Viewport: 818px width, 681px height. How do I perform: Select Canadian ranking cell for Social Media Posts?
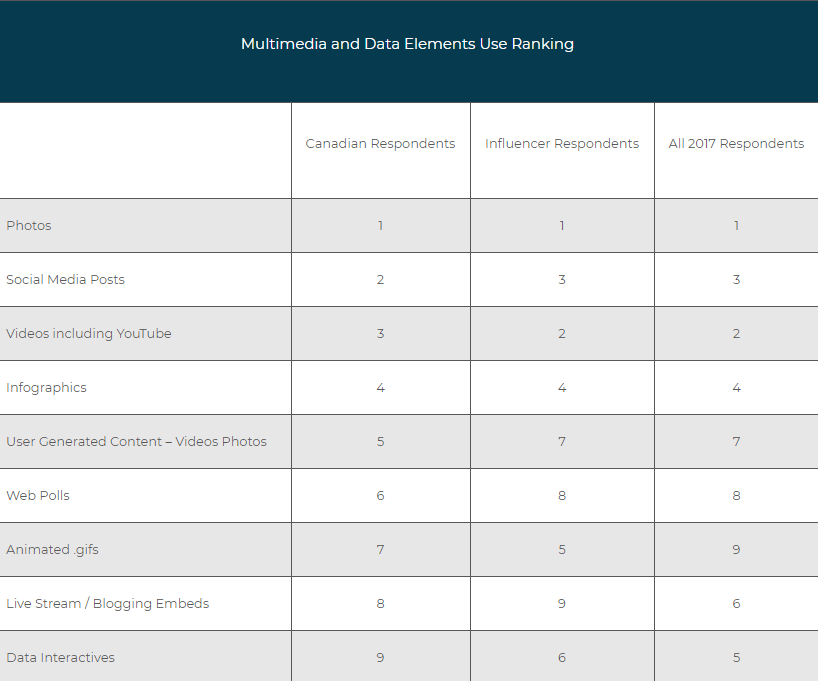(381, 280)
